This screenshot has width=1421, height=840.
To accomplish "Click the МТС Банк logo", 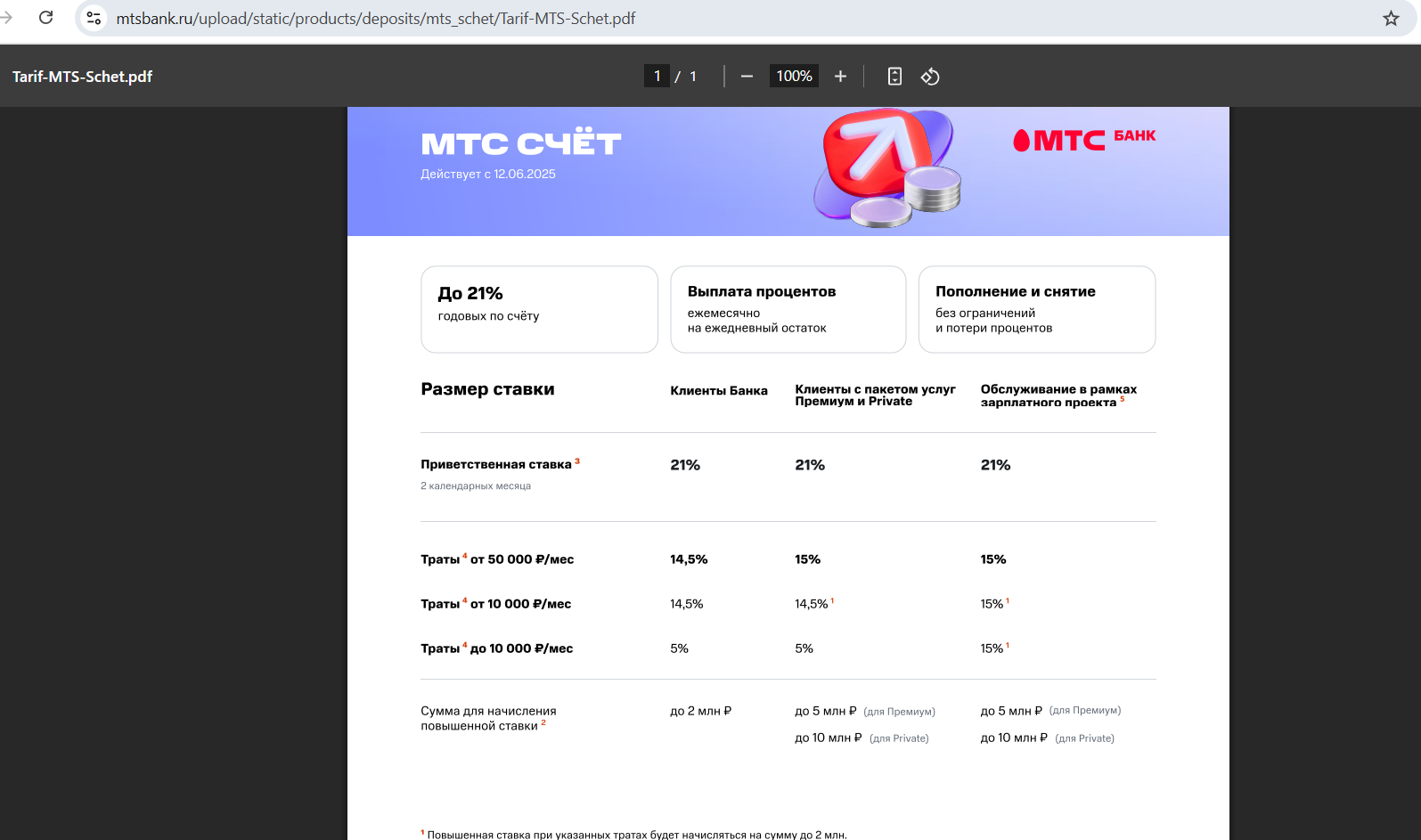I will point(1084,140).
